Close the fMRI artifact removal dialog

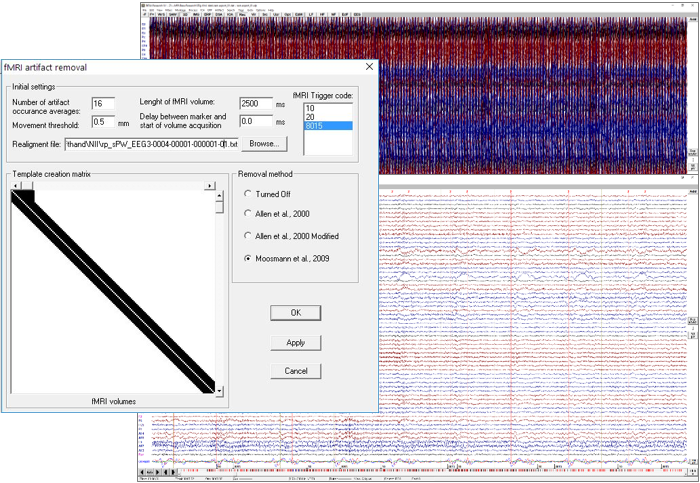pos(369,67)
